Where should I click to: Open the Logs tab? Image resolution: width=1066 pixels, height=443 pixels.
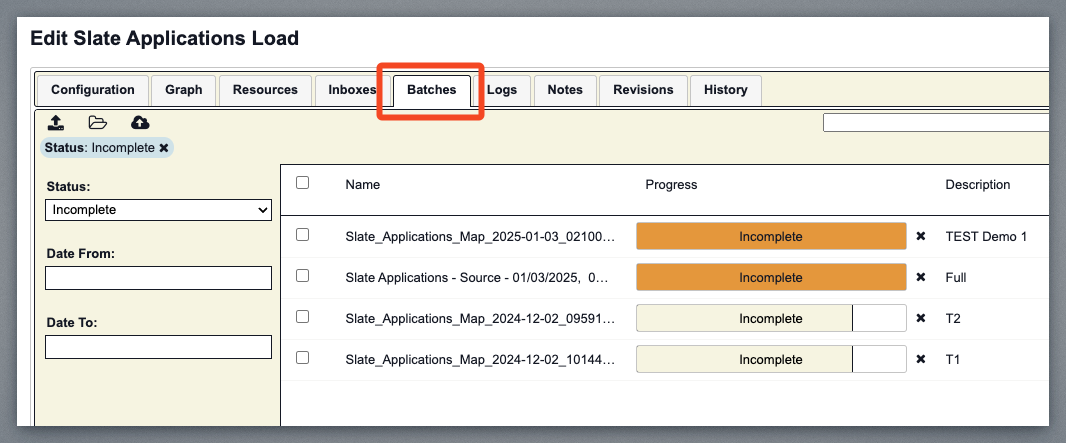(x=502, y=90)
